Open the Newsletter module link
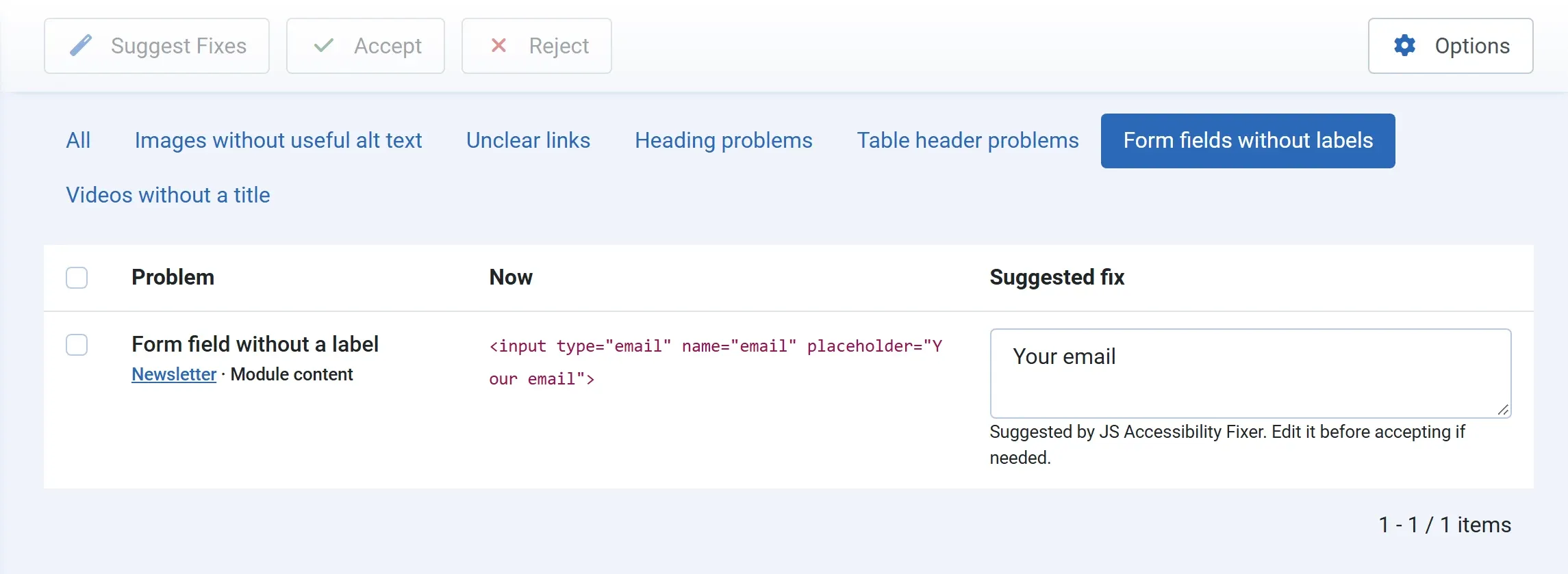Viewport: 1568px width, 574px height. (174, 374)
